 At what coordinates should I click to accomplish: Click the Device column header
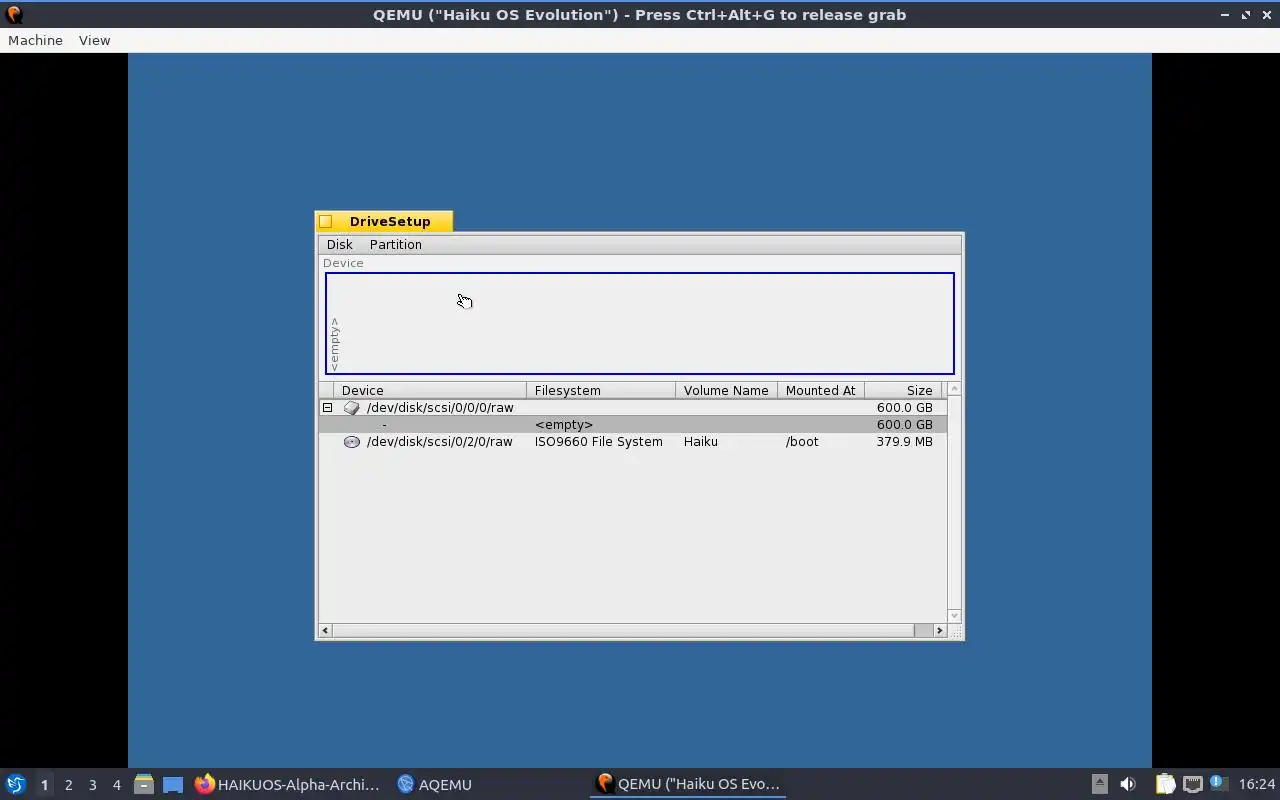[430, 390]
